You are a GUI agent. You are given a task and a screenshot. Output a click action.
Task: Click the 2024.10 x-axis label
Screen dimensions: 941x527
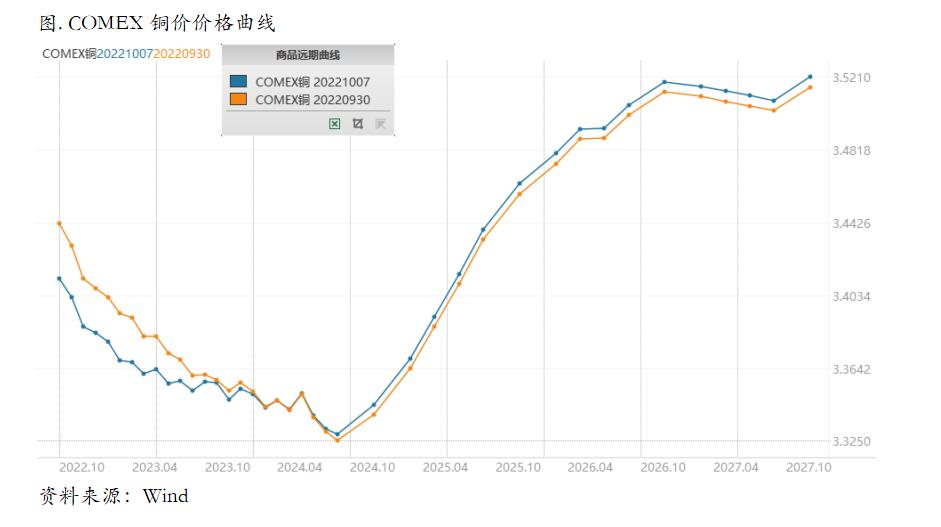[x=372, y=467]
